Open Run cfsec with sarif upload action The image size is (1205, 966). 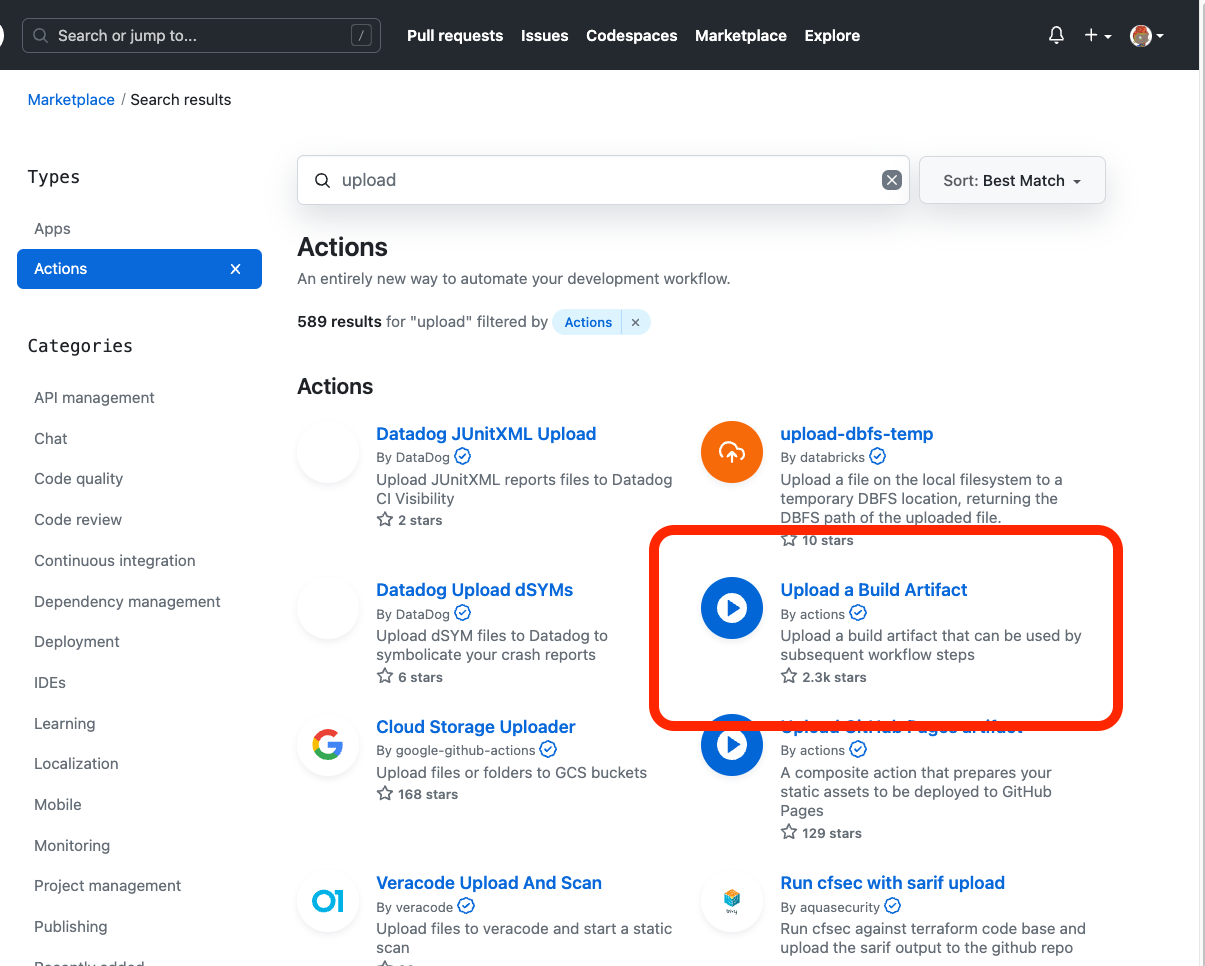click(x=893, y=883)
